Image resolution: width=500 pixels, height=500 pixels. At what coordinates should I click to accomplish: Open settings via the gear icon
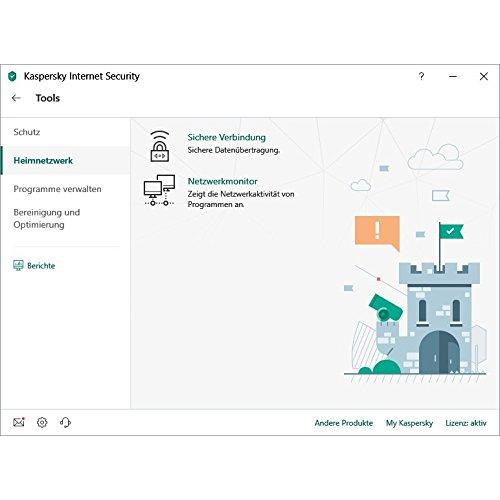[42, 422]
